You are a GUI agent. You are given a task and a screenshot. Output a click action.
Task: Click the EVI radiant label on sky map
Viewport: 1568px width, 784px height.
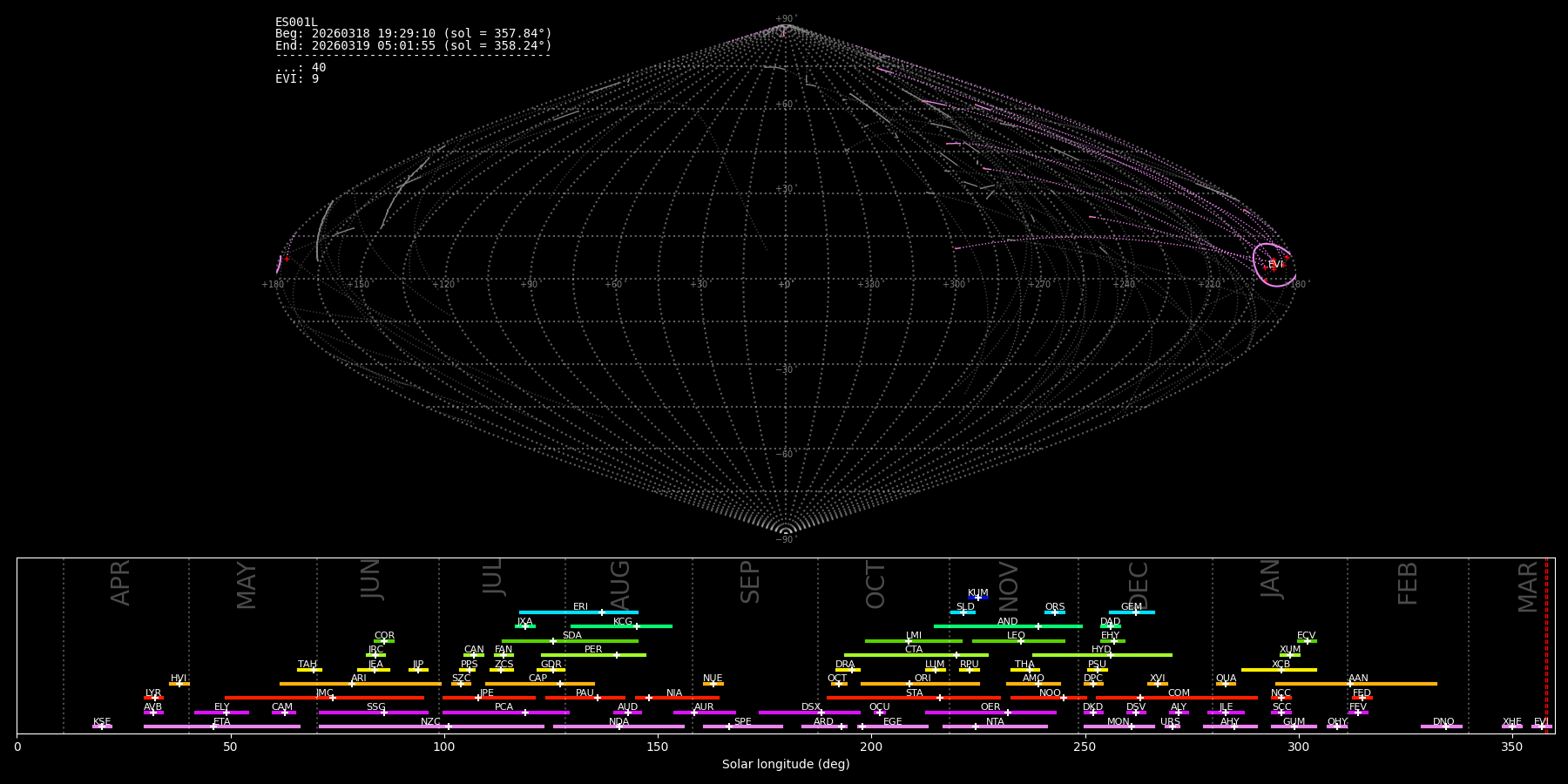click(x=1275, y=264)
